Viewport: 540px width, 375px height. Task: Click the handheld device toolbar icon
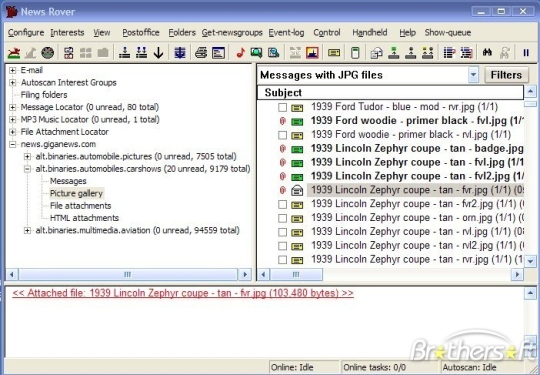pyautogui.click(x=355, y=53)
